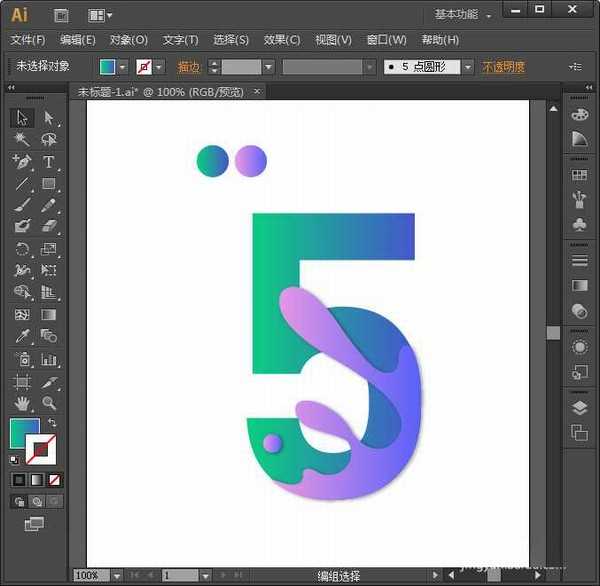Set the paint mode to None
600x586 pixels.
click(x=55, y=480)
